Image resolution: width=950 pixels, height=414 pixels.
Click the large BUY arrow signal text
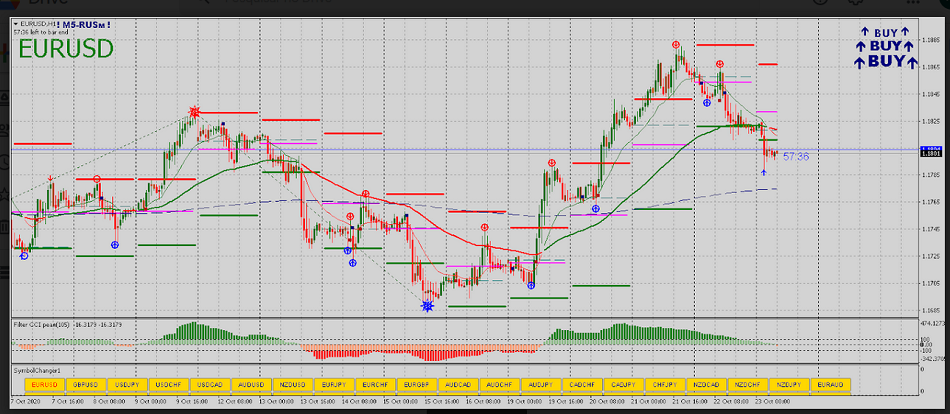click(x=885, y=61)
